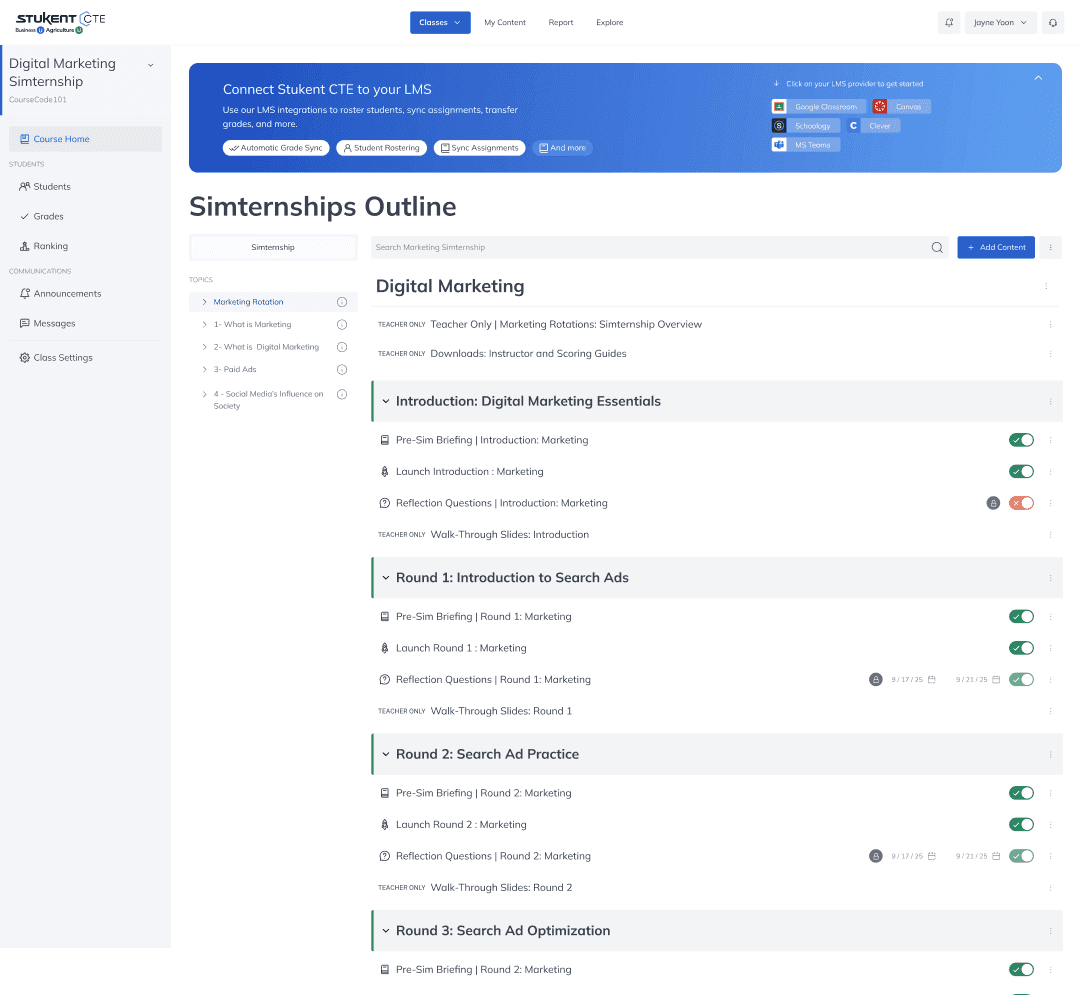Click And more pill in banner
Screen dimensions: 1080x995
point(563,148)
